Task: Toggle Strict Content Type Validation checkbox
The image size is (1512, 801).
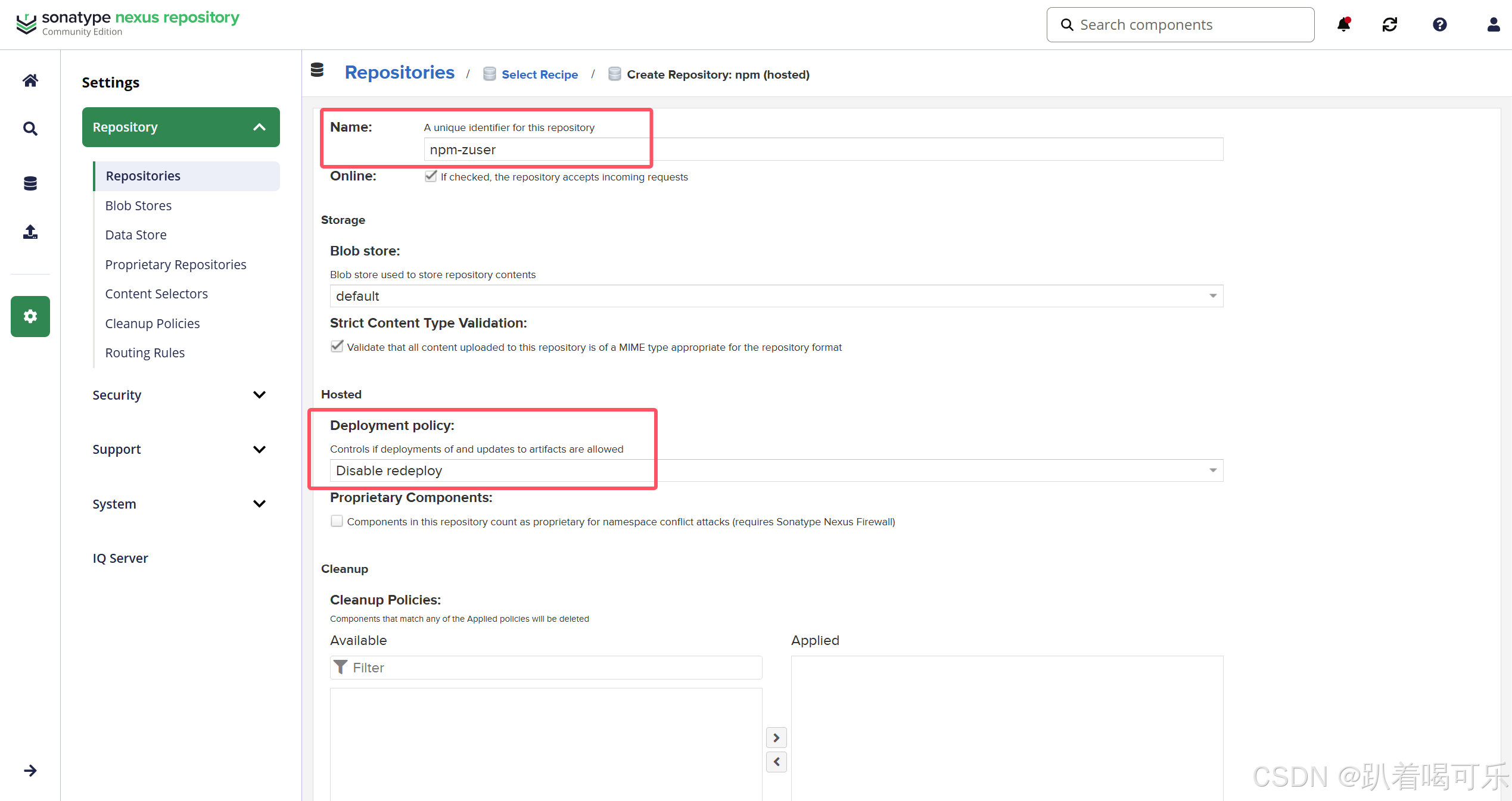Action: coord(337,347)
